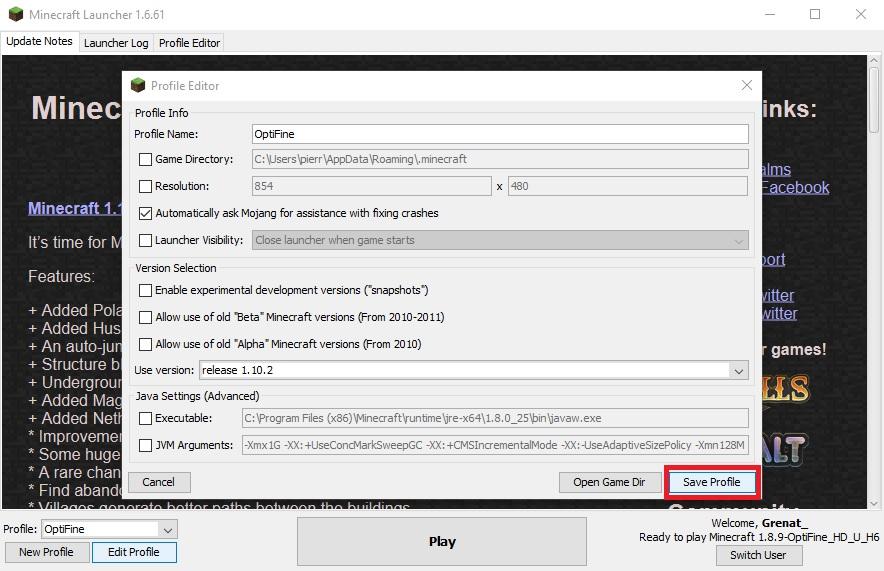
Task: Click Open Game Dir button
Action: 609,482
